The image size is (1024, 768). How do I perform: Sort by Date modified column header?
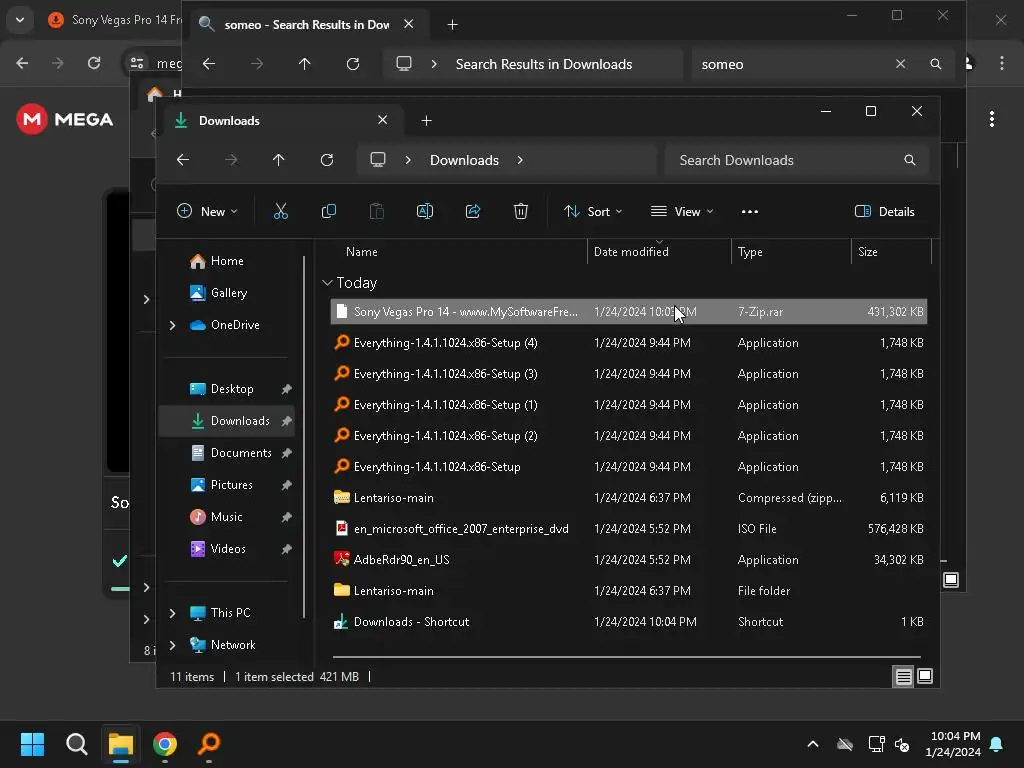click(x=632, y=252)
